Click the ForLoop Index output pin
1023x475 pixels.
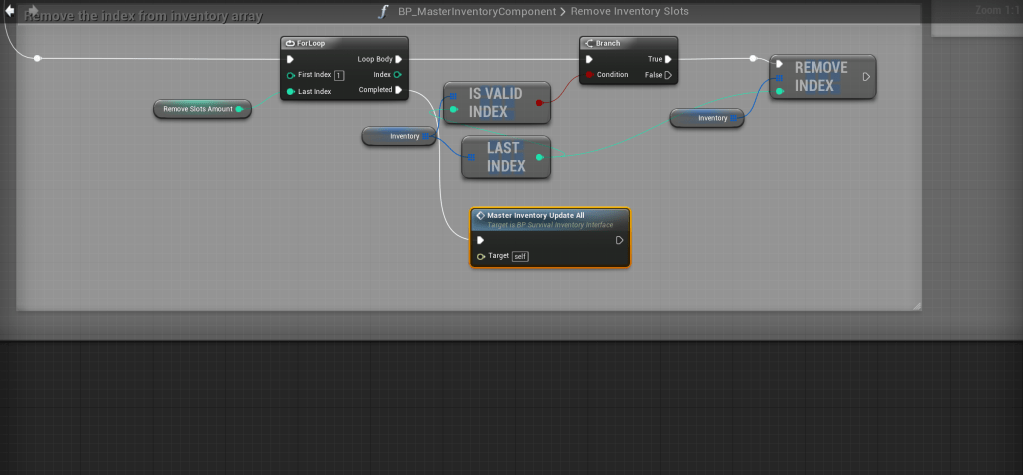(x=398, y=75)
